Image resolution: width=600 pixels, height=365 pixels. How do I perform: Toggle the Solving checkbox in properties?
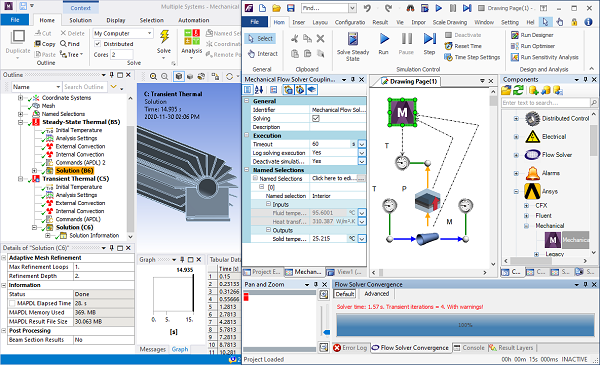[316, 119]
